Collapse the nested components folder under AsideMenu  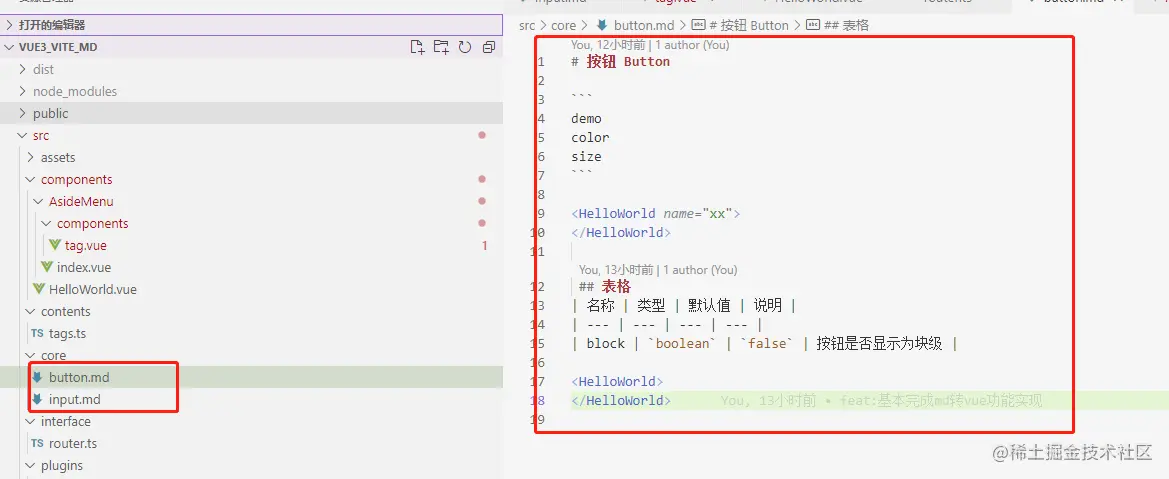tap(92, 223)
